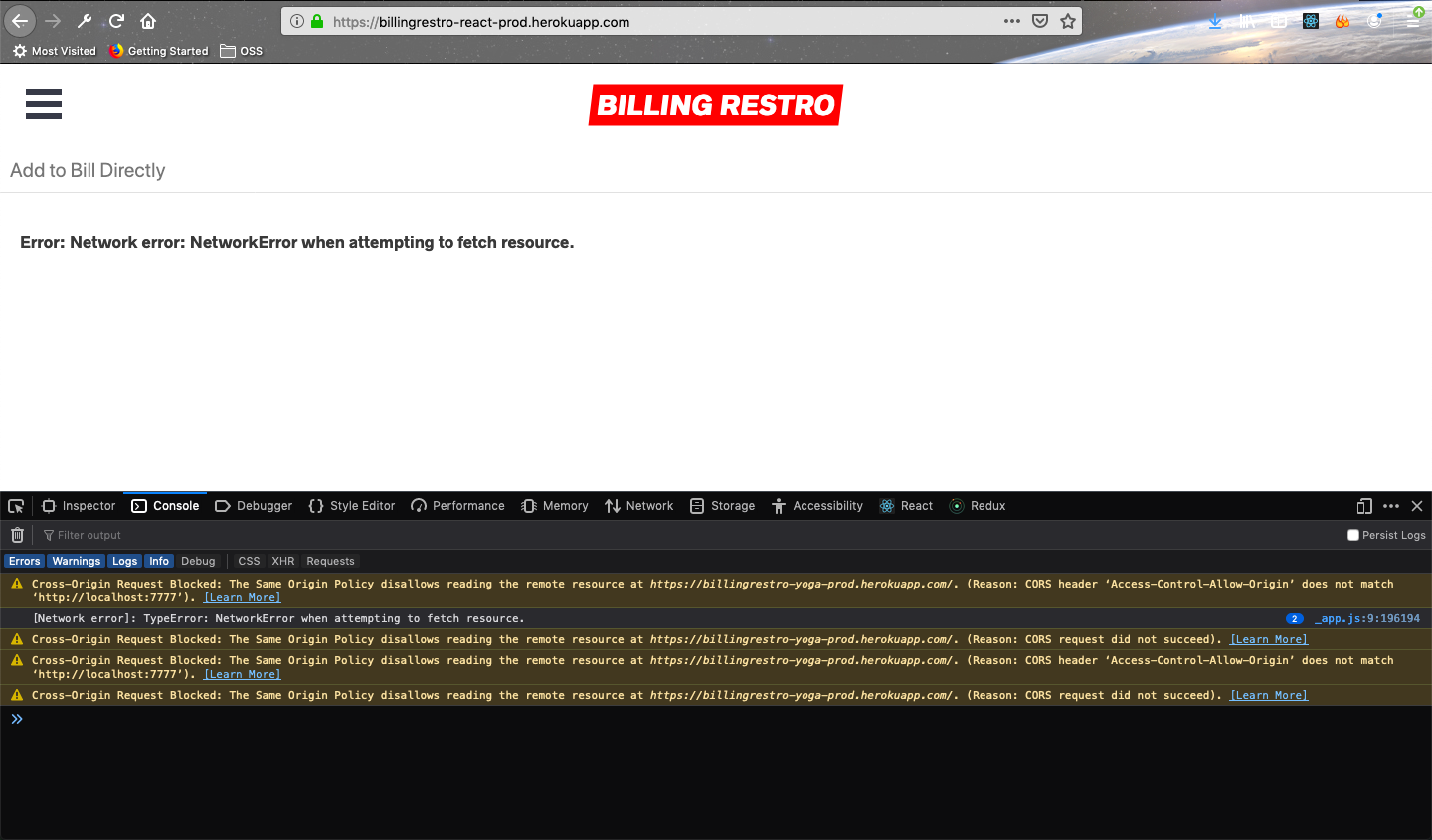1432x840 pixels.
Task: Open the Performance tab
Action: click(x=458, y=506)
